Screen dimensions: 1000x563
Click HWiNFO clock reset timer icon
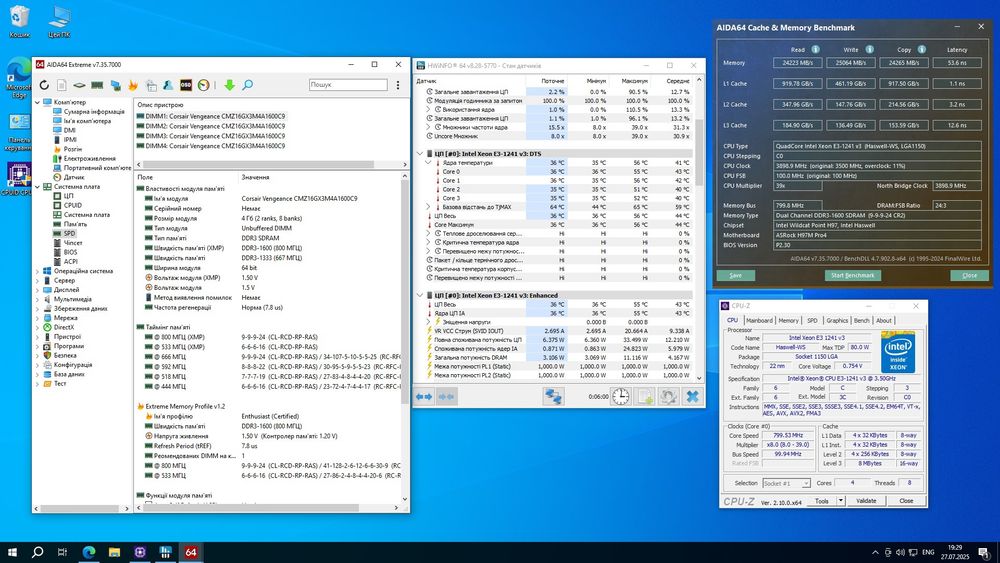(x=621, y=397)
